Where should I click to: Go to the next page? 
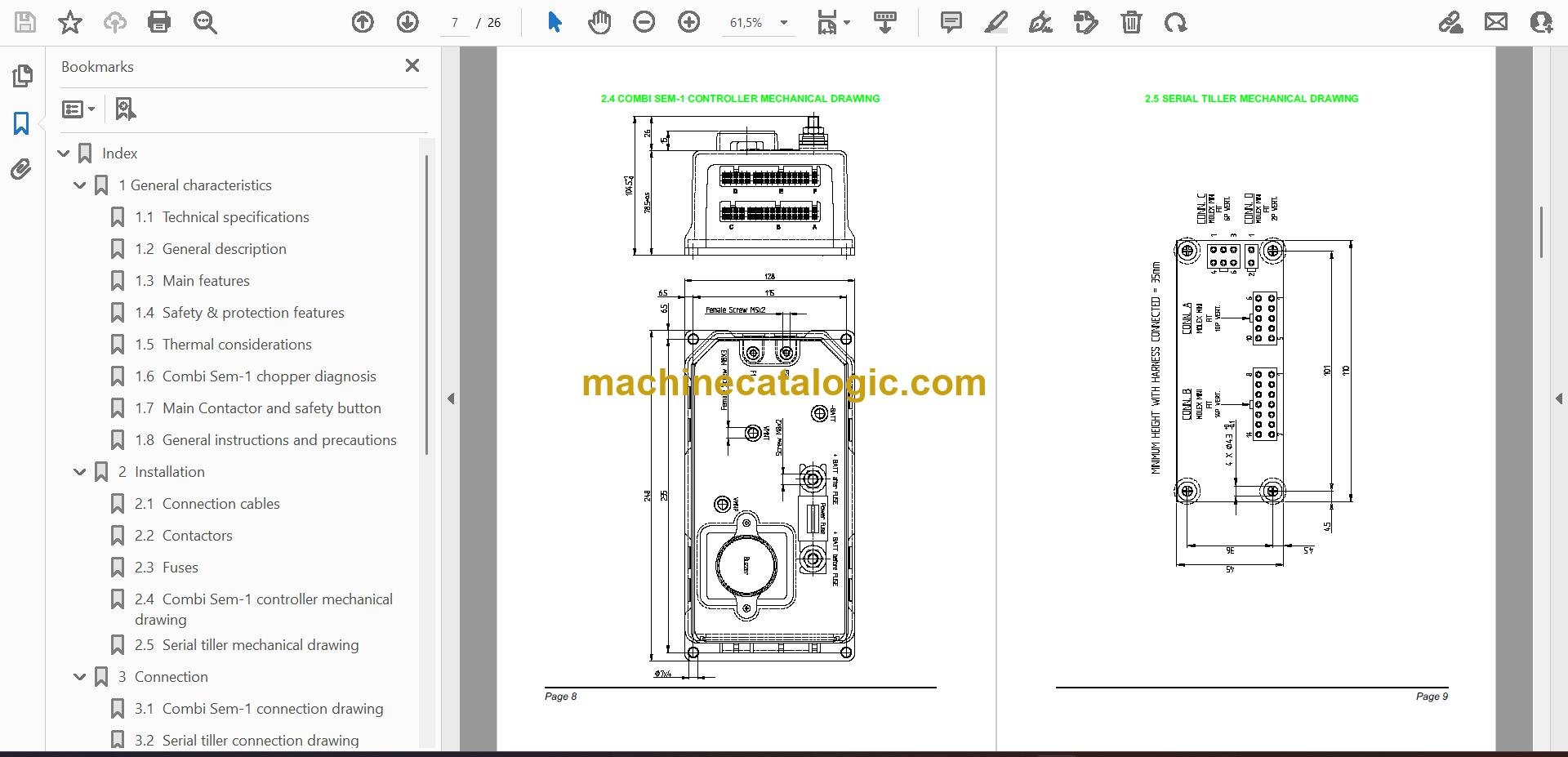click(408, 22)
